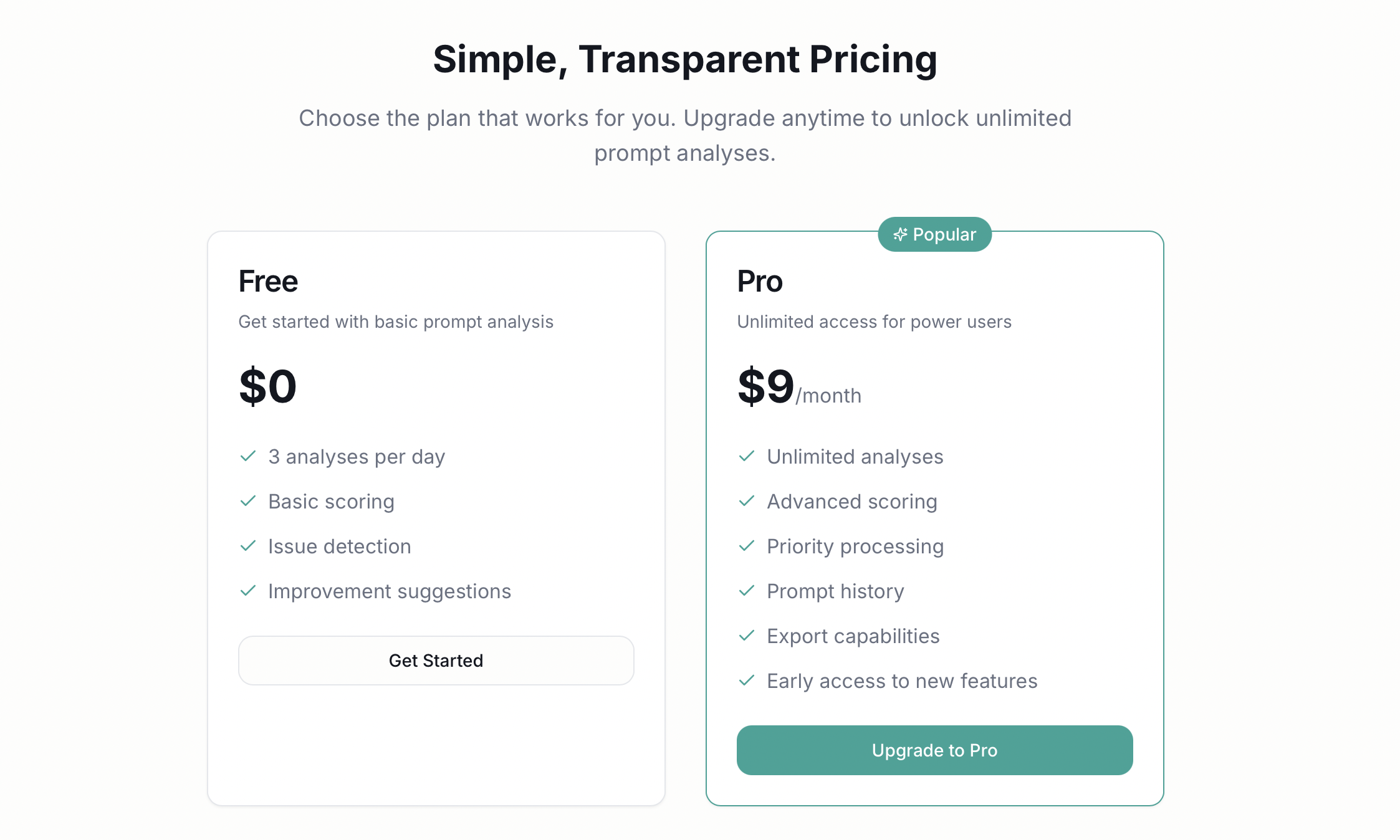Select the 'Popular' badge on the Pro card
Screen dimensions: 1400x840
point(934,234)
